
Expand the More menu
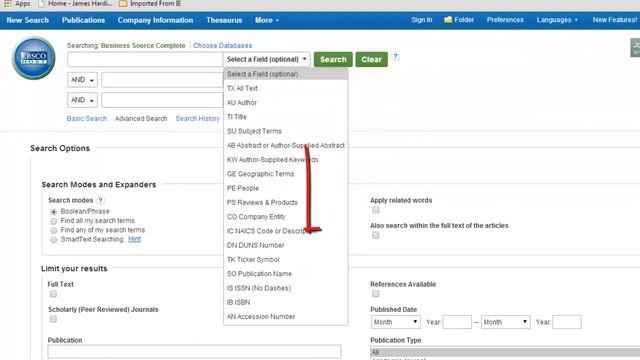pyautogui.click(x=267, y=20)
